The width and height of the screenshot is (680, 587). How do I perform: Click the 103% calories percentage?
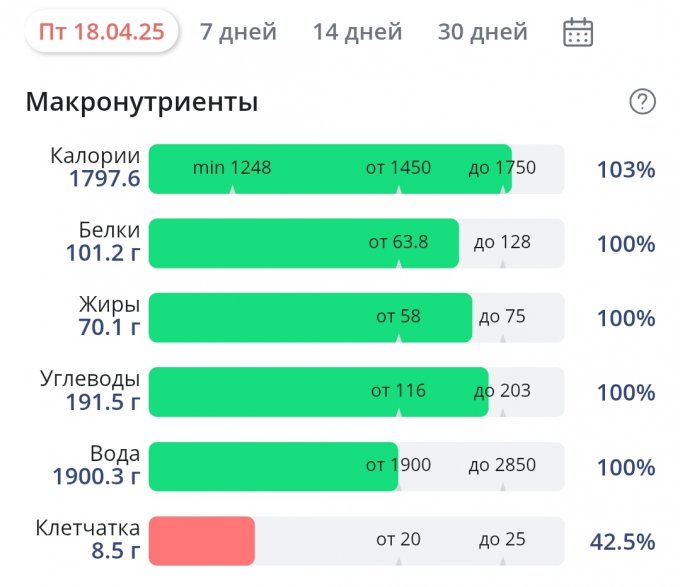coord(626,170)
